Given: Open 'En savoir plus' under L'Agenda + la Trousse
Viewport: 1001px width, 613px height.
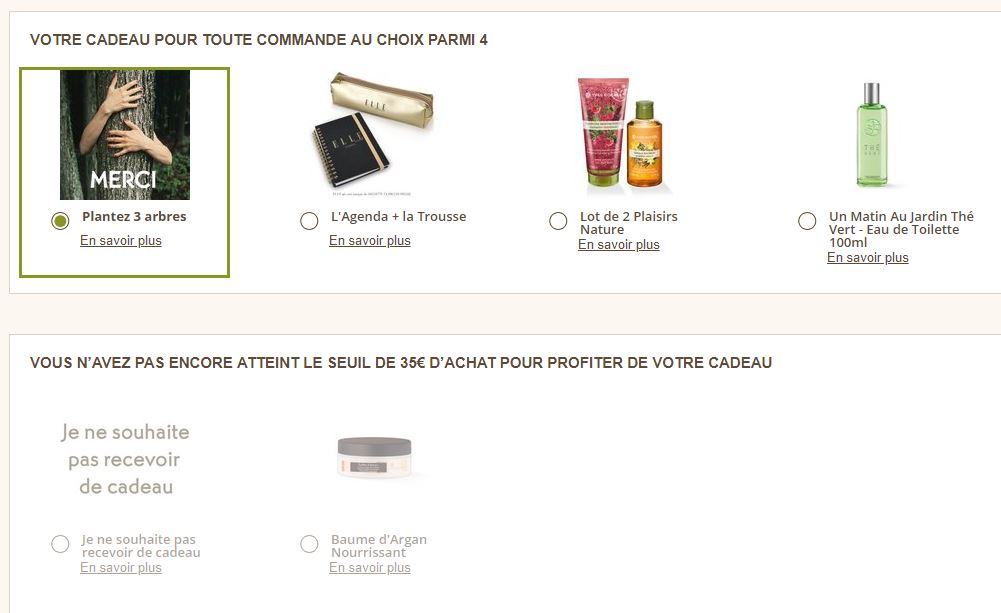Looking at the screenshot, I should [x=370, y=241].
